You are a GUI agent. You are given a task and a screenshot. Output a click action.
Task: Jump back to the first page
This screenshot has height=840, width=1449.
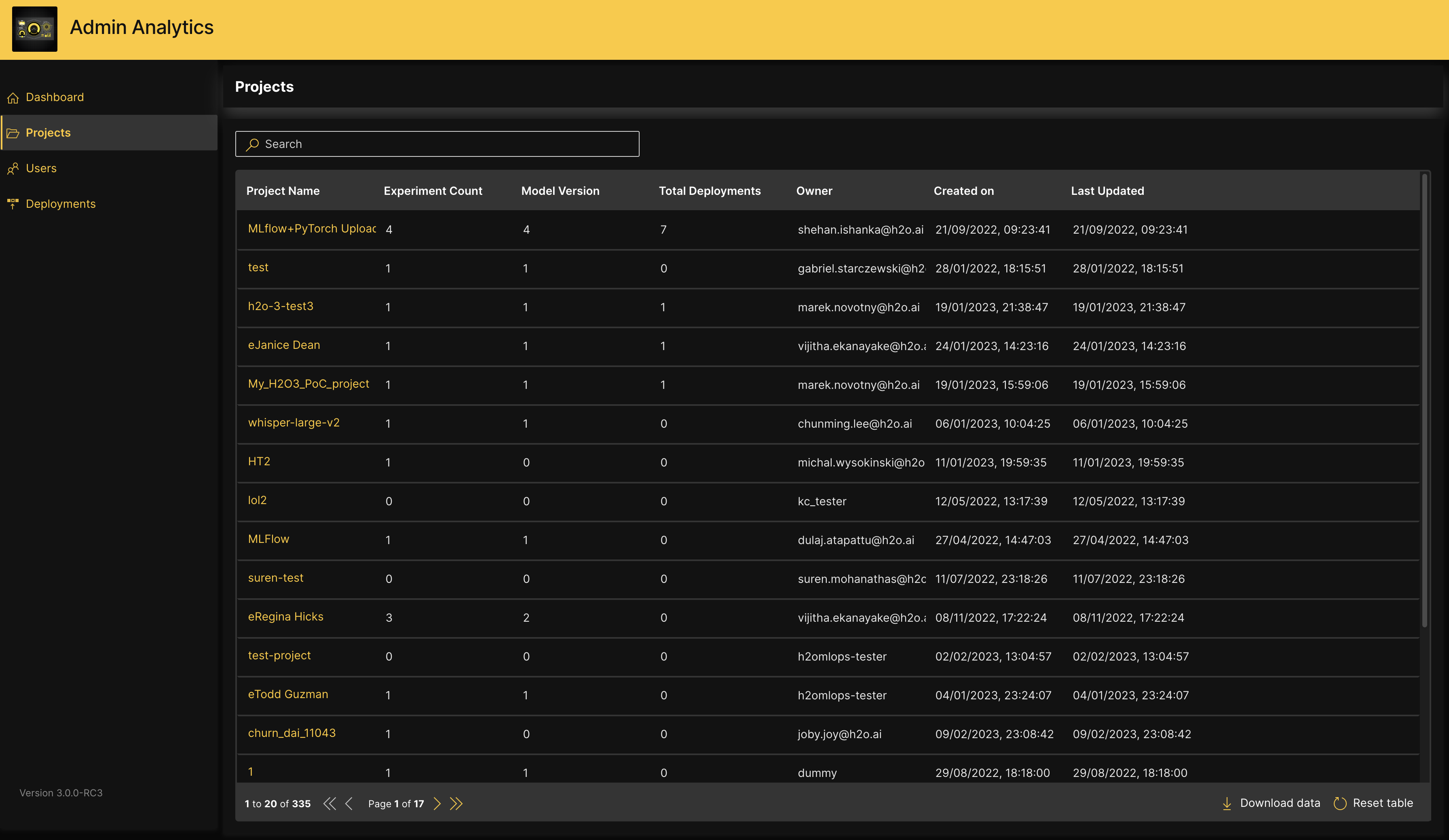point(330,804)
